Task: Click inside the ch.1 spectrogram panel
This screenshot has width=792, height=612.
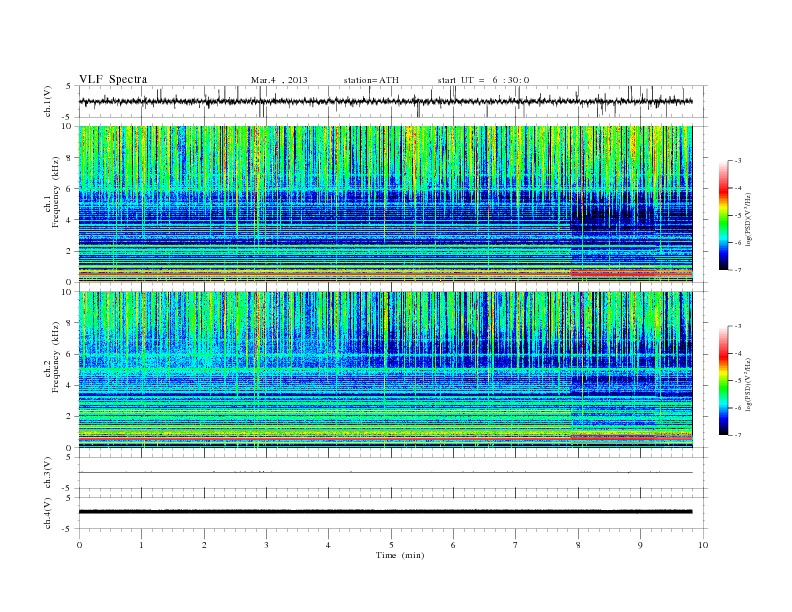Action: pos(385,204)
